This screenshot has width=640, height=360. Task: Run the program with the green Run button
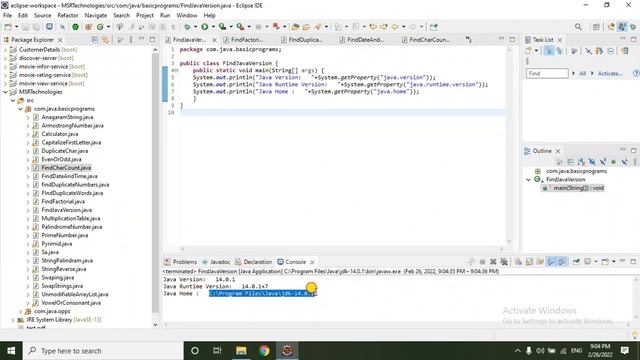tap(205, 27)
